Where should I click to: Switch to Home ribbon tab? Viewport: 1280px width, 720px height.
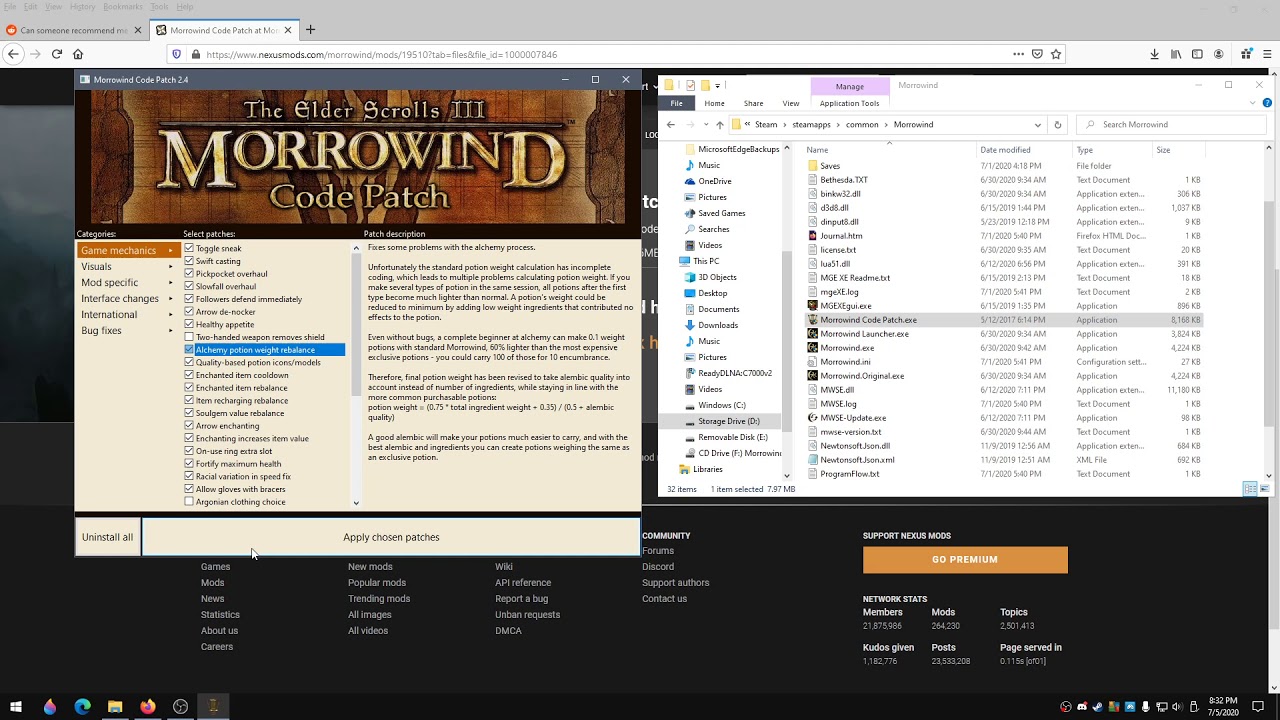click(714, 103)
